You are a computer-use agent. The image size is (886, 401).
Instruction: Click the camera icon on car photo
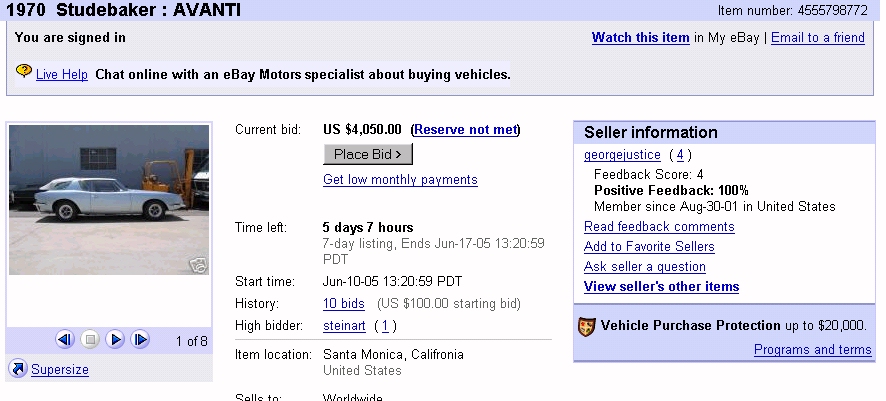point(198,265)
